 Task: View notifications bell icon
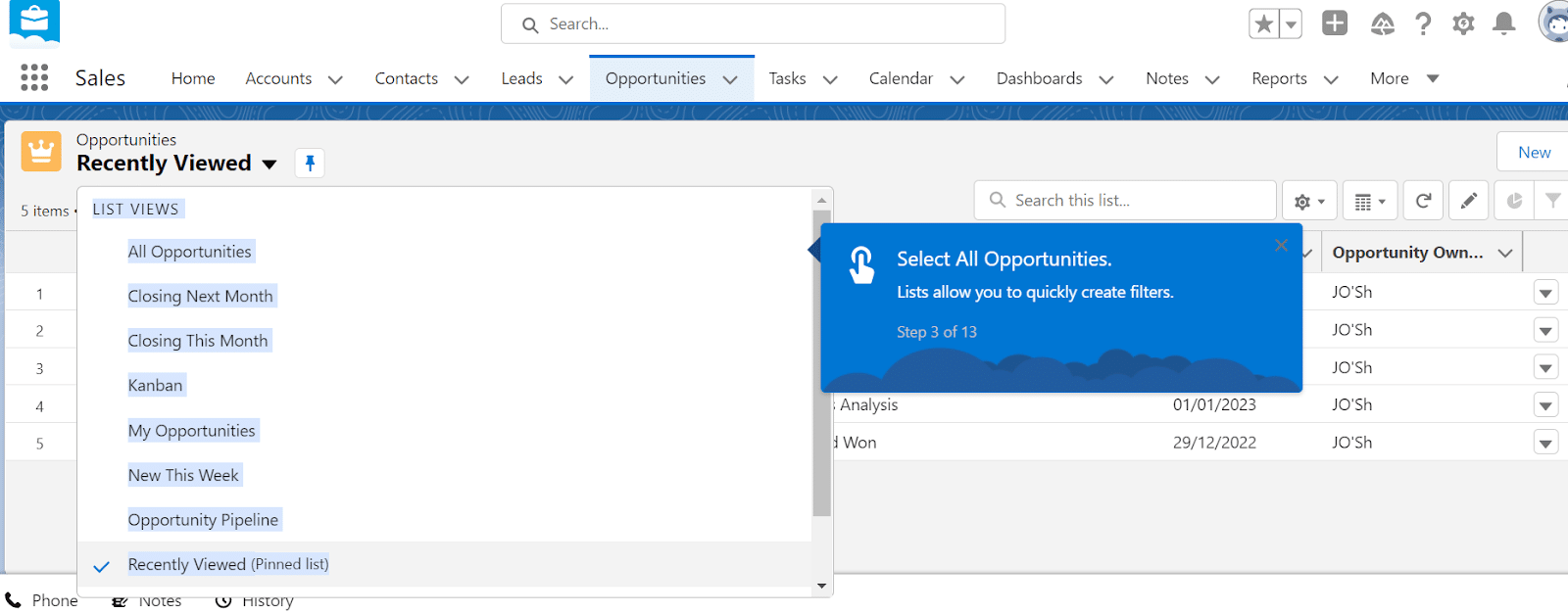(1503, 24)
